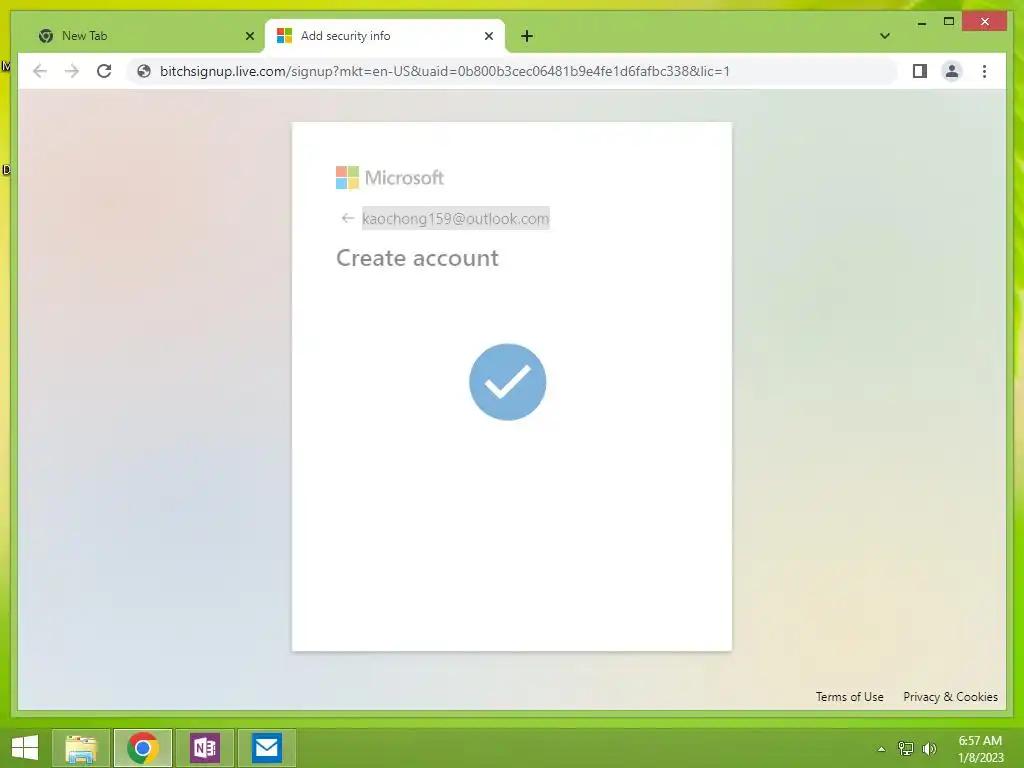Click the browser Forward arrow button

[72, 71]
